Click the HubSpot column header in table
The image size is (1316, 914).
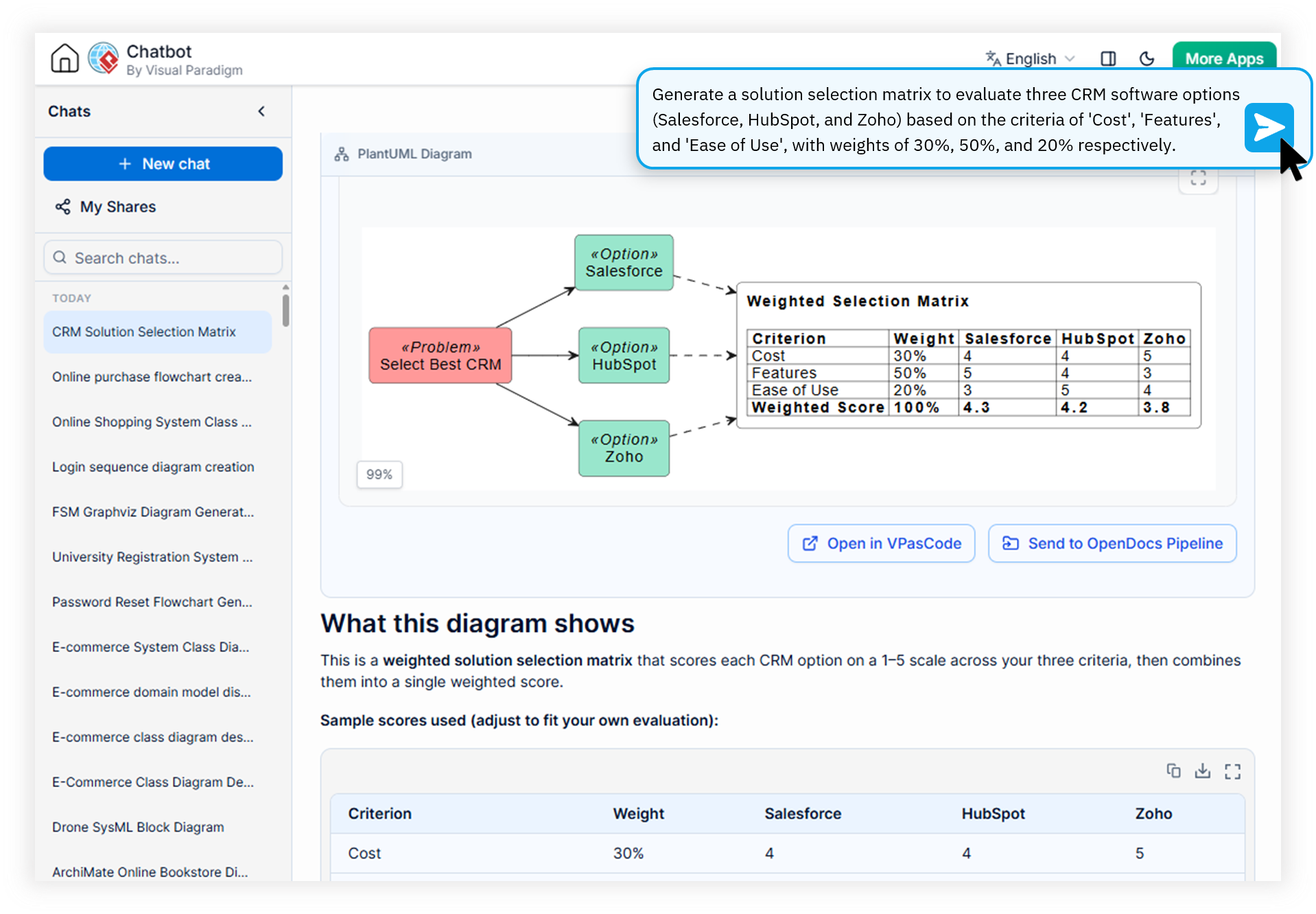(993, 814)
